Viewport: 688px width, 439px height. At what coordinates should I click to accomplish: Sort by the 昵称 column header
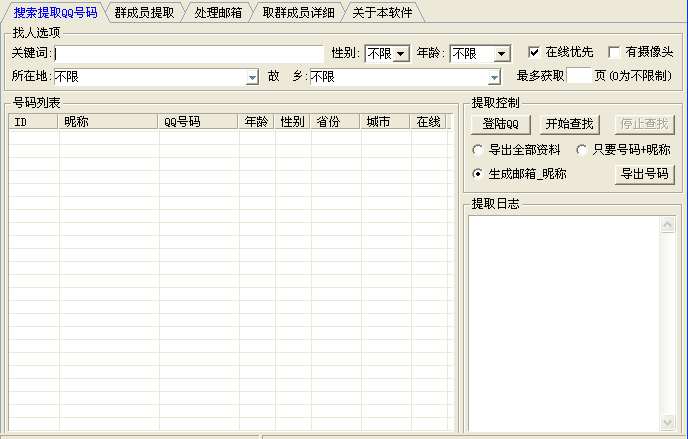[108, 121]
